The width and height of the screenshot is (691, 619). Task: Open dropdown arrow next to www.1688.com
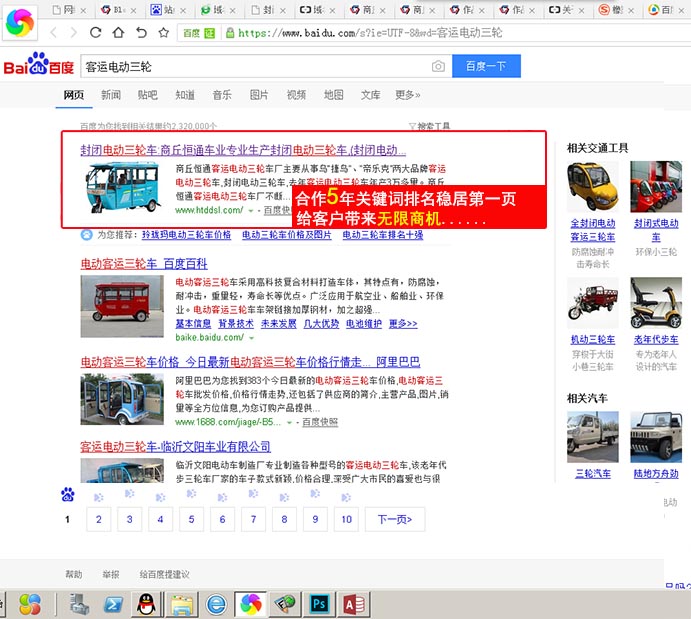[289, 423]
